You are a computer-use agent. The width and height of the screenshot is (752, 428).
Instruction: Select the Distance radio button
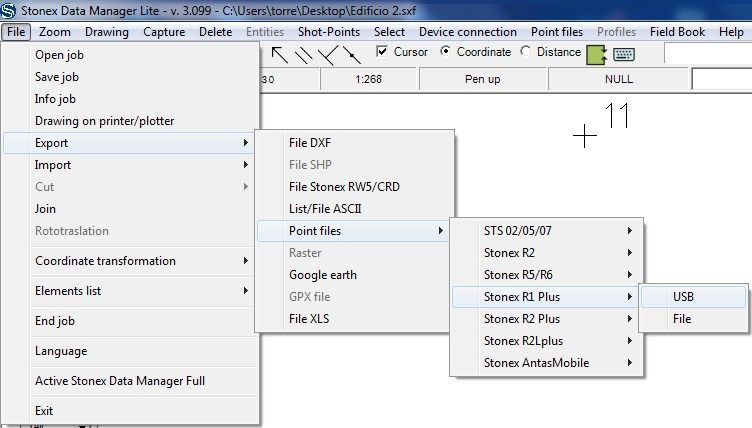(525, 51)
